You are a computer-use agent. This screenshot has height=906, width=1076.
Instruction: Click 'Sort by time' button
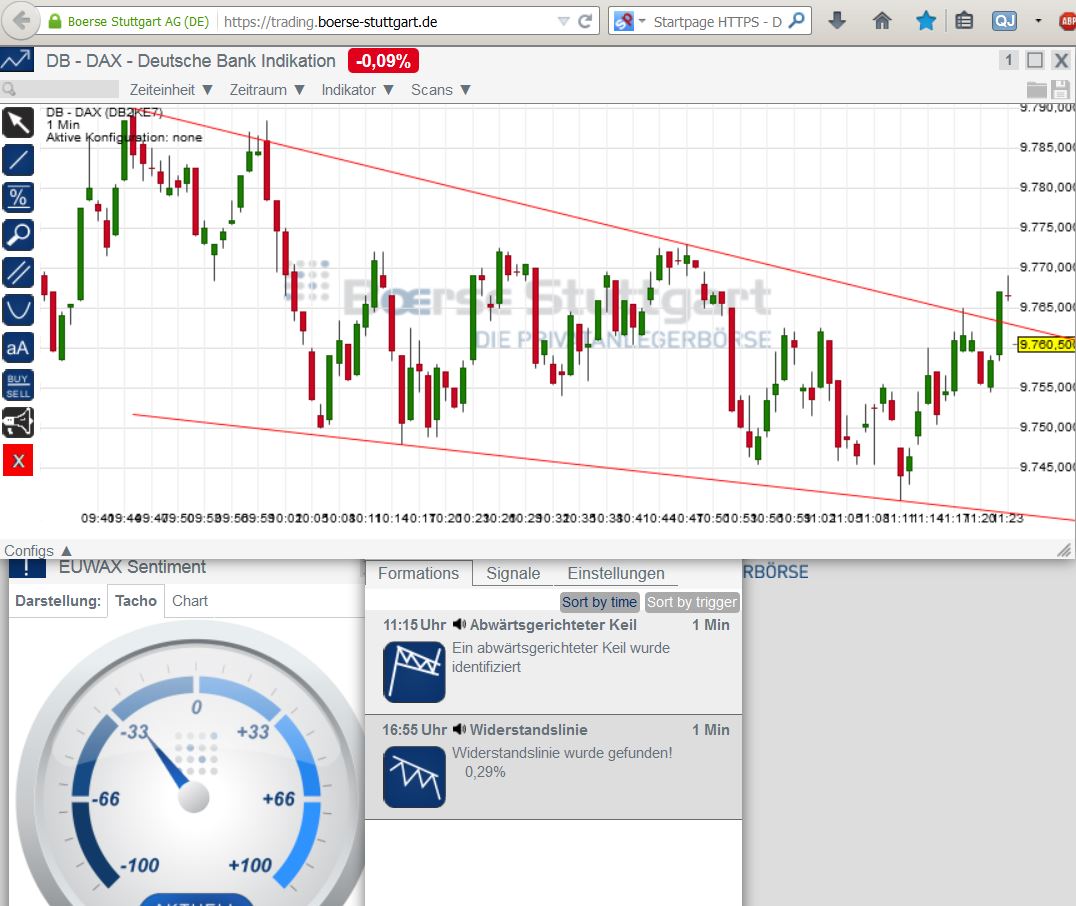tap(599, 602)
